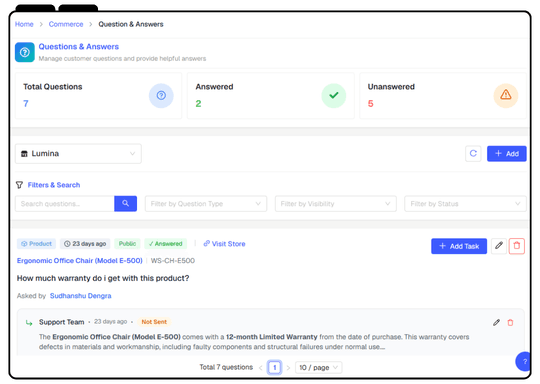Open the Filter by Question Type dropdown

coord(206,204)
